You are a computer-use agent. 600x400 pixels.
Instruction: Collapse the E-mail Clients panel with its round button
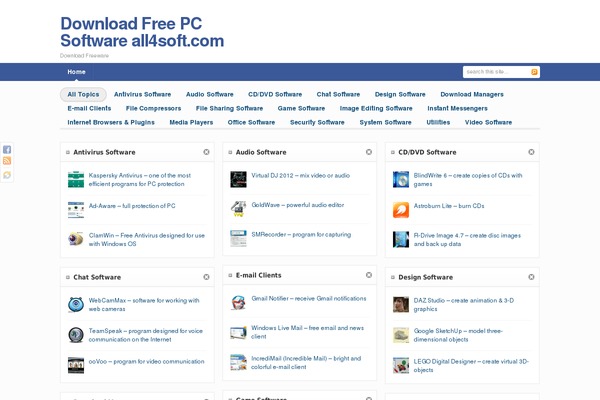click(x=369, y=275)
